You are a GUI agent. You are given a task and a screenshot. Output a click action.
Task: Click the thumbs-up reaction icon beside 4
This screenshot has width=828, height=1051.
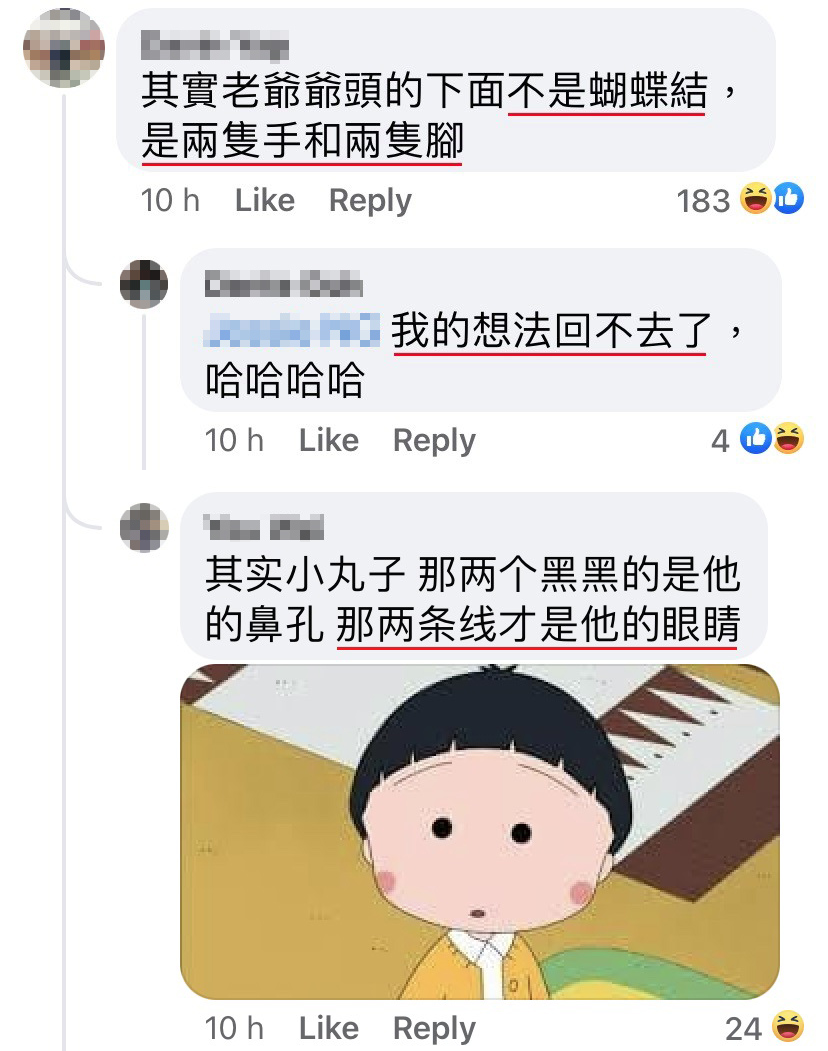pyautogui.click(x=756, y=438)
